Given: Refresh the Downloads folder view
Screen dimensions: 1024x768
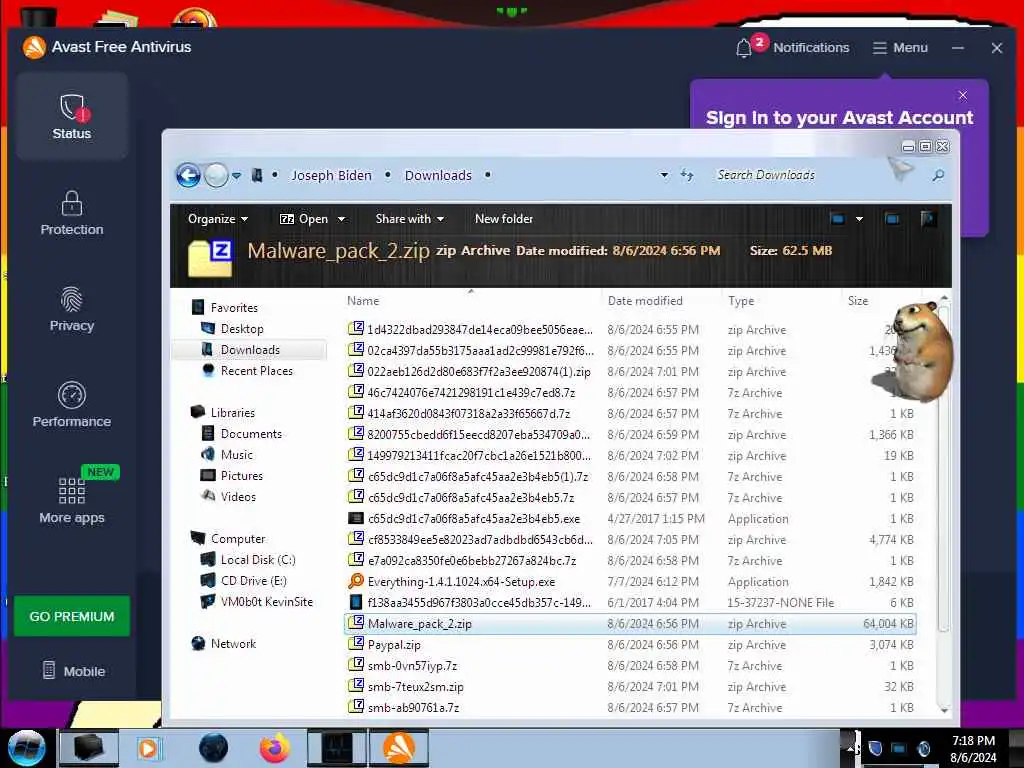Looking at the screenshot, I should coord(687,175).
